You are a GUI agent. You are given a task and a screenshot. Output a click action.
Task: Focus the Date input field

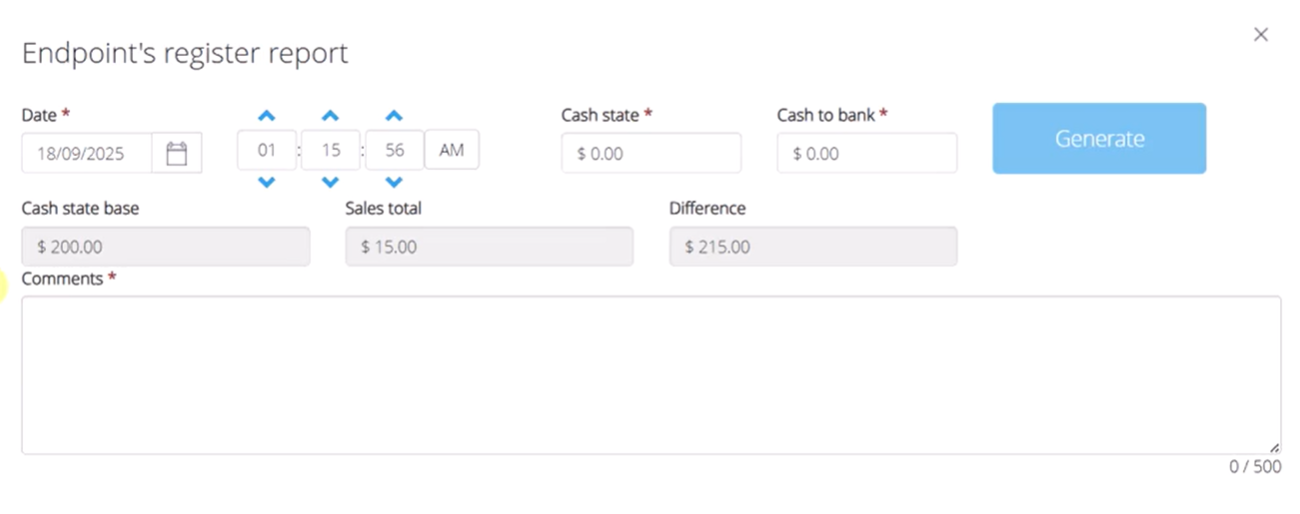(x=87, y=153)
